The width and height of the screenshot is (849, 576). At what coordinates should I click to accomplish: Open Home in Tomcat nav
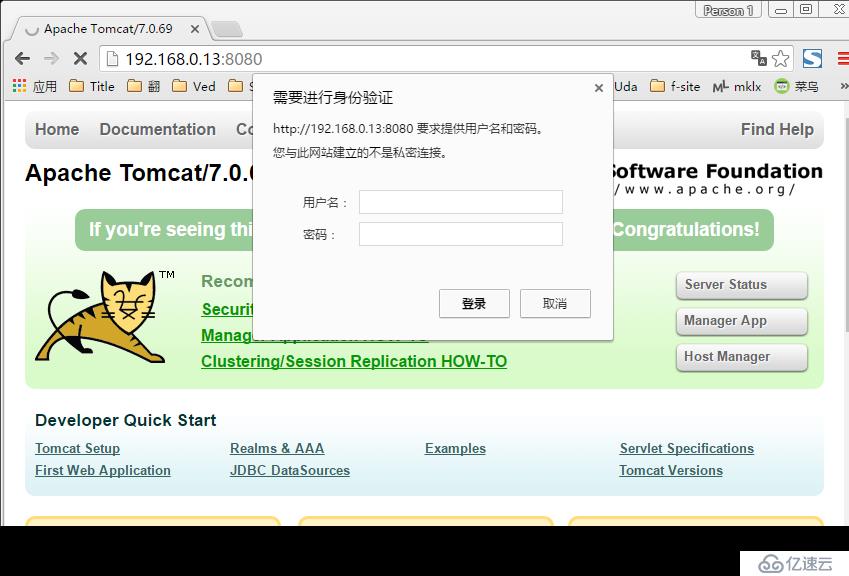tap(57, 129)
